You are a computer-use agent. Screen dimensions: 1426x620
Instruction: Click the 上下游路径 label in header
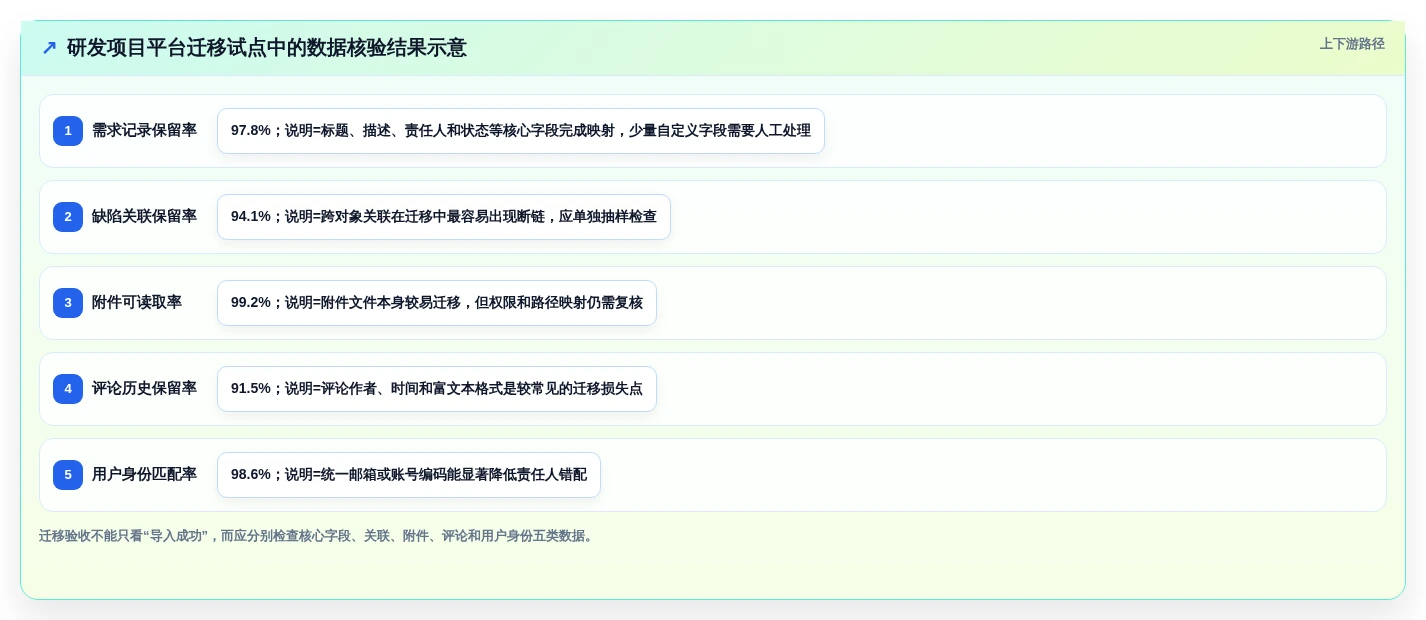pos(1352,44)
